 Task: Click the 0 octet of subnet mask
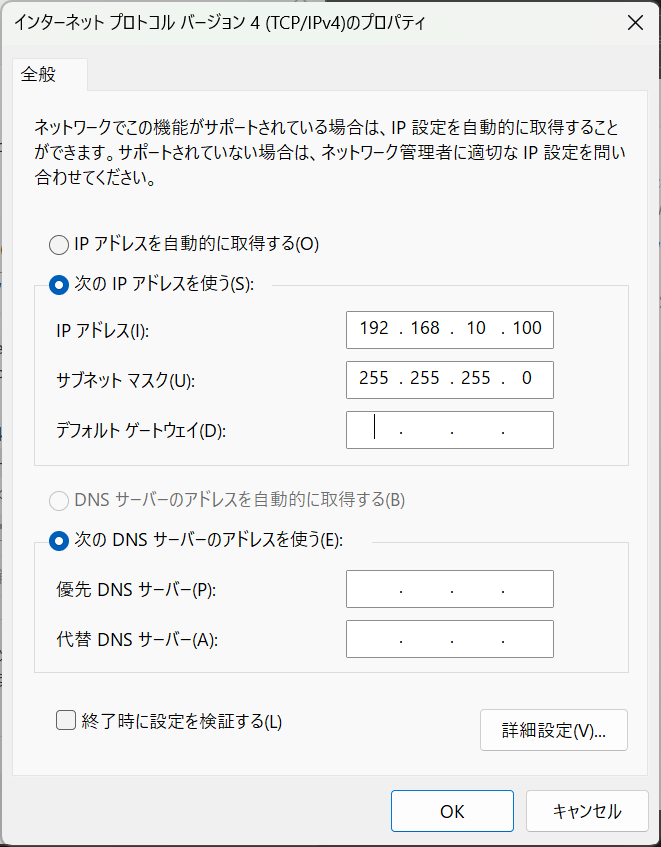point(526,380)
